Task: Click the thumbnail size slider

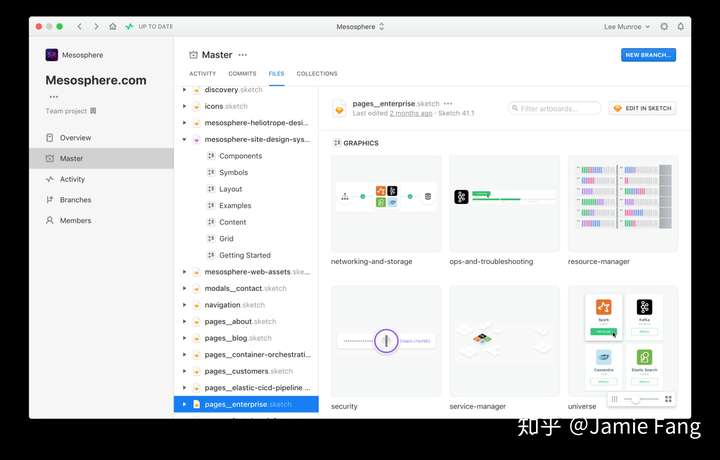Action: click(x=641, y=399)
